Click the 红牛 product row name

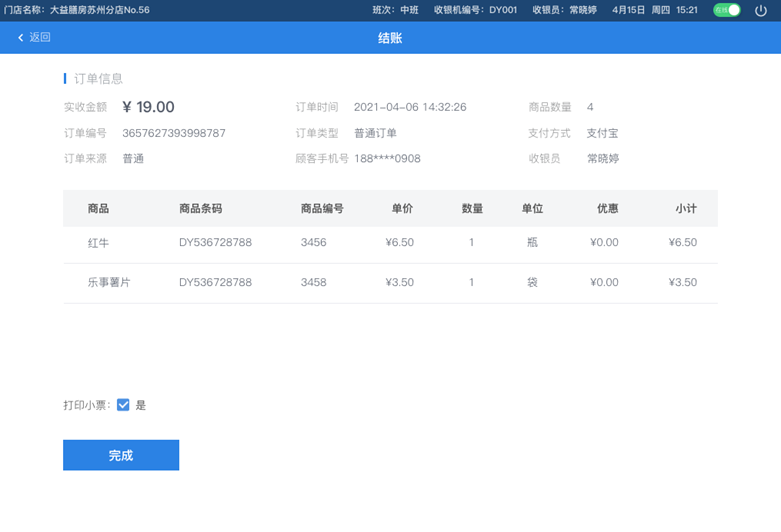coord(98,243)
